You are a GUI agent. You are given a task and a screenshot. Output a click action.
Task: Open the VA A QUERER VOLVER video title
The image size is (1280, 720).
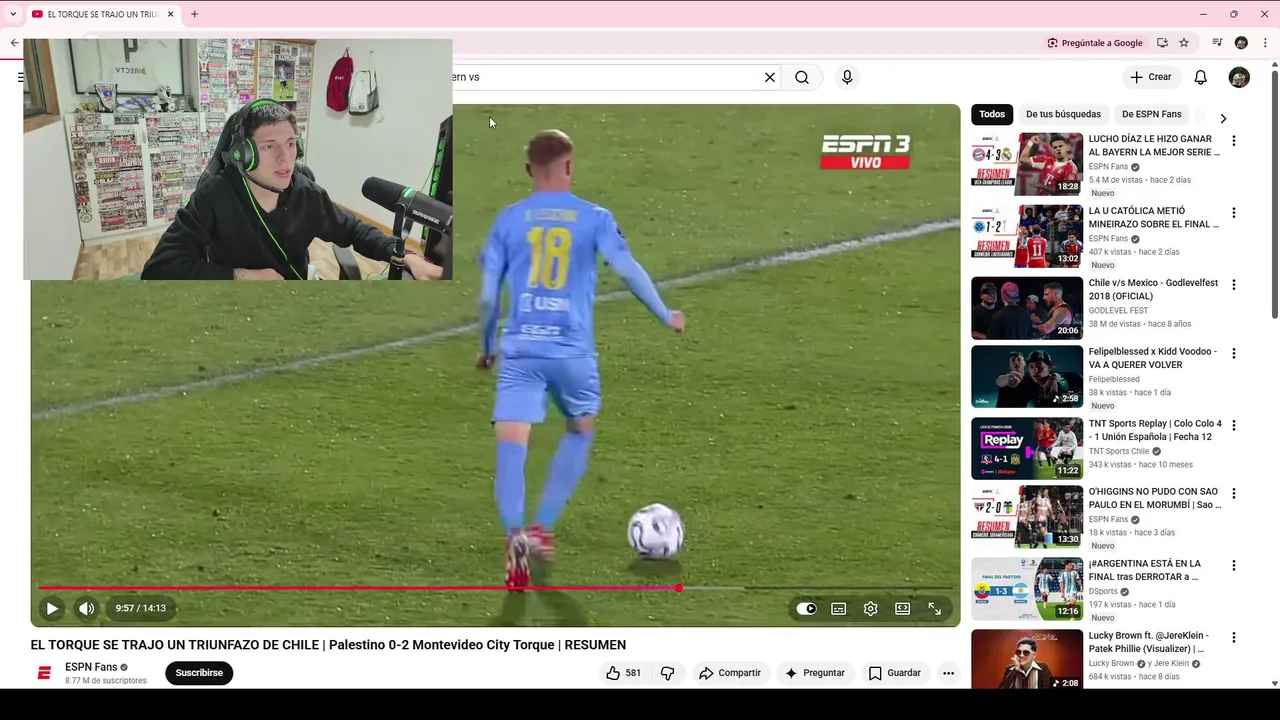click(x=1152, y=358)
